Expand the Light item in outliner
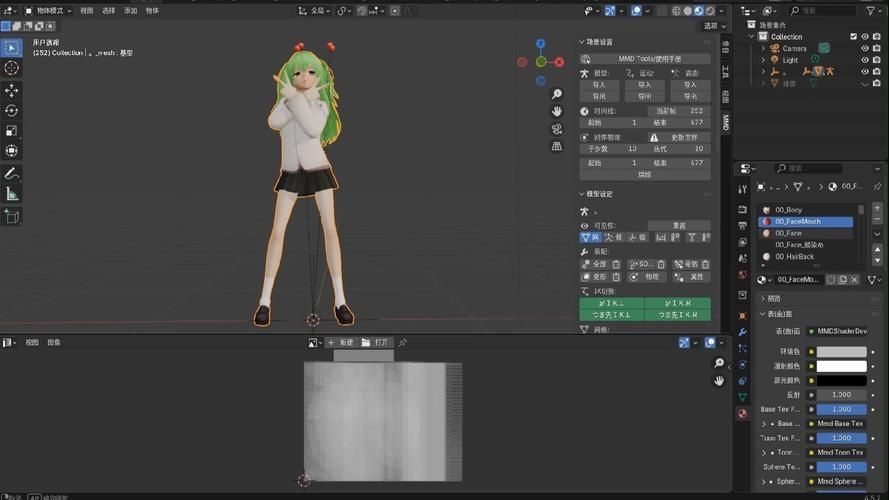 [x=763, y=60]
